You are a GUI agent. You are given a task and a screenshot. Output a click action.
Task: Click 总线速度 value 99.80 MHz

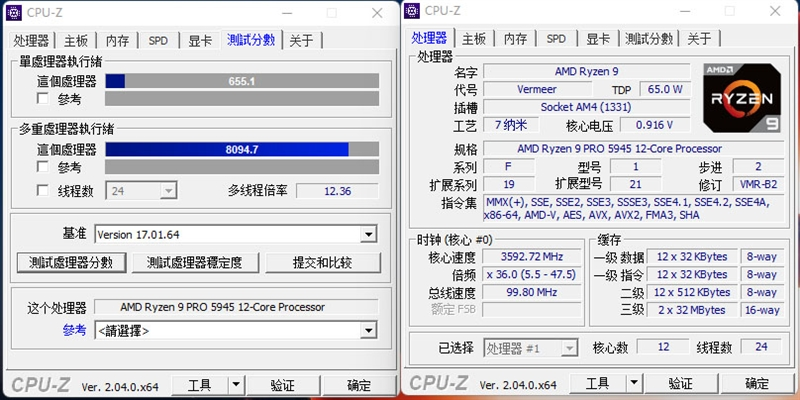[532, 292]
